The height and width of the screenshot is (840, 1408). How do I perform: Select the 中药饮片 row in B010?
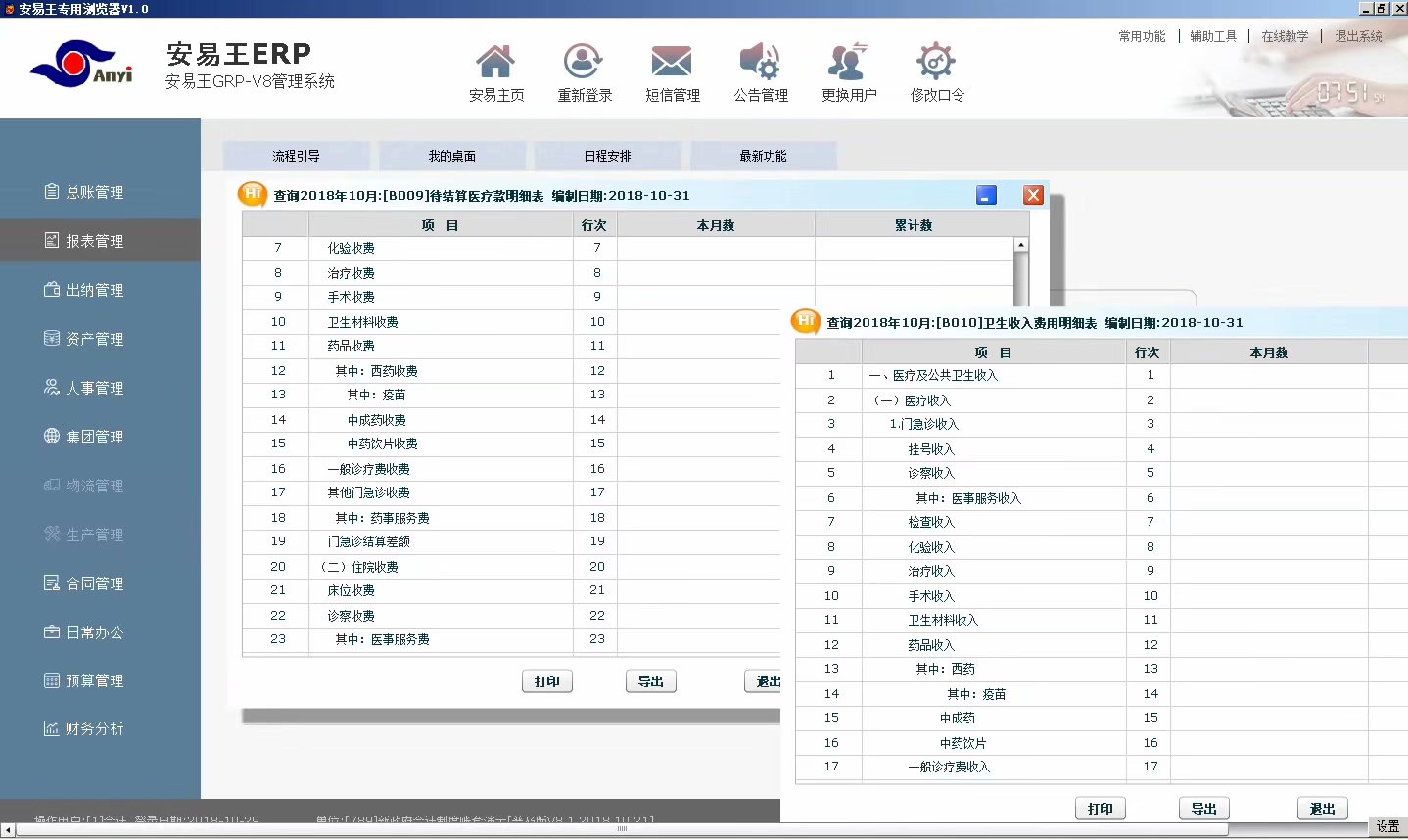click(x=1102, y=743)
